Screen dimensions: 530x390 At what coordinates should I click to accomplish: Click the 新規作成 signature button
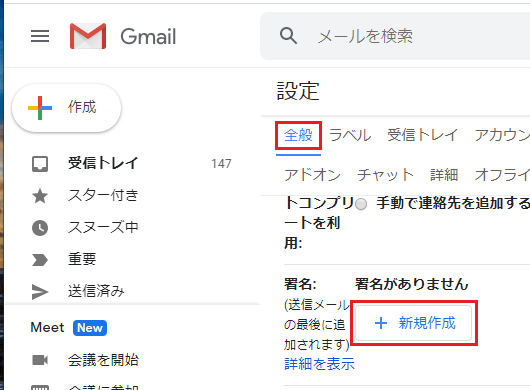coord(413,323)
